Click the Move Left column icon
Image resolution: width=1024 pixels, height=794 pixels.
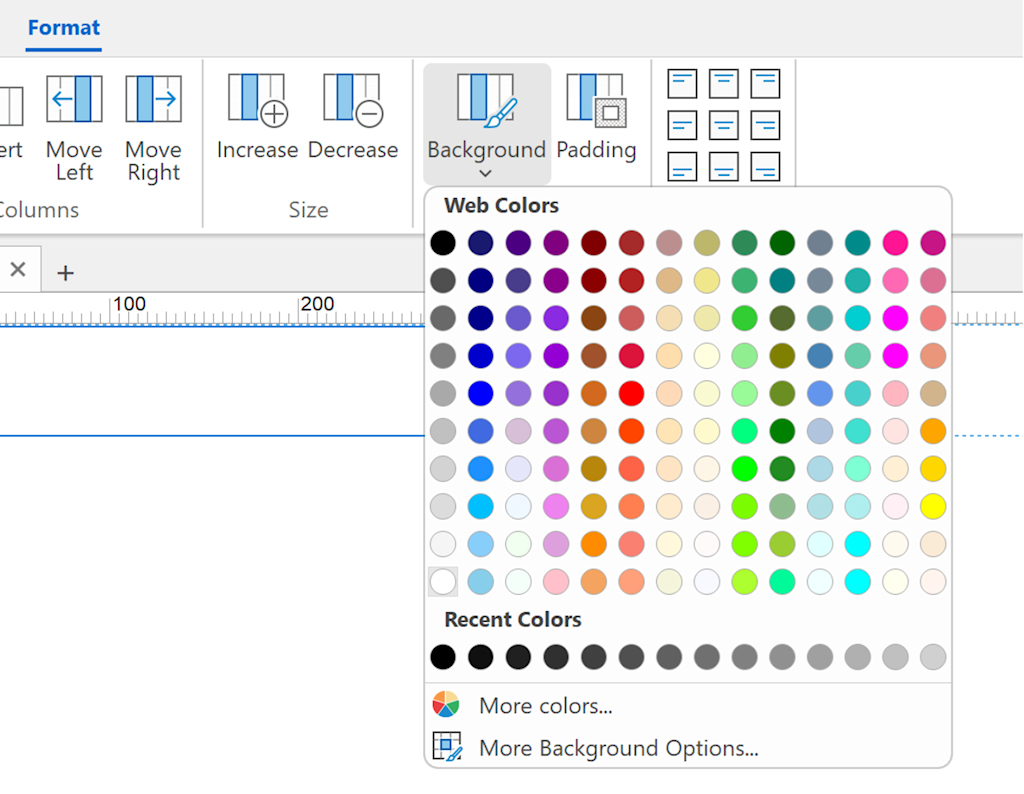[x=74, y=100]
